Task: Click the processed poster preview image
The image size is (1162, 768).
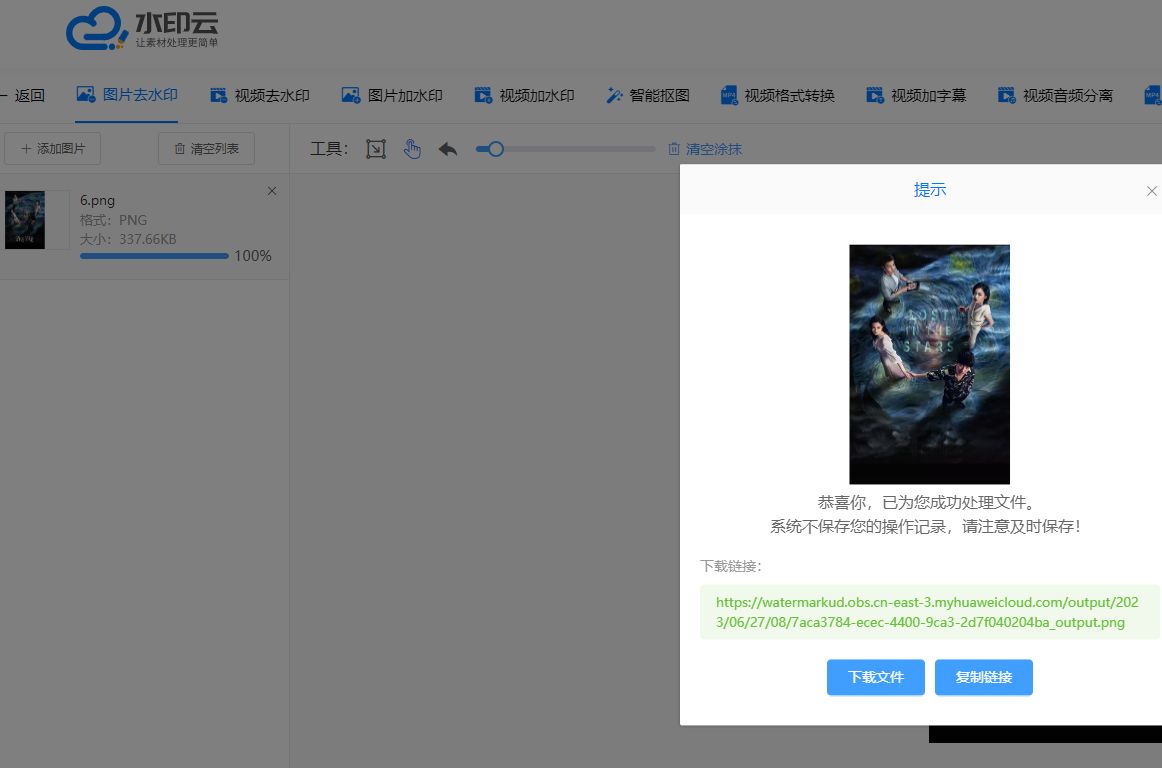Action: pyautogui.click(x=929, y=364)
